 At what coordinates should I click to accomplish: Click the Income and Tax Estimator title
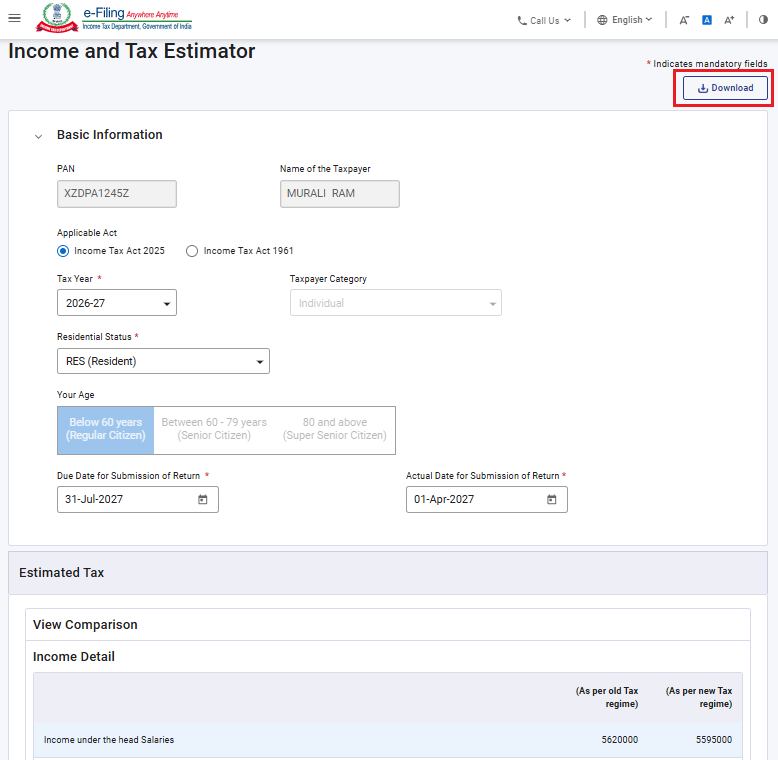coord(131,51)
